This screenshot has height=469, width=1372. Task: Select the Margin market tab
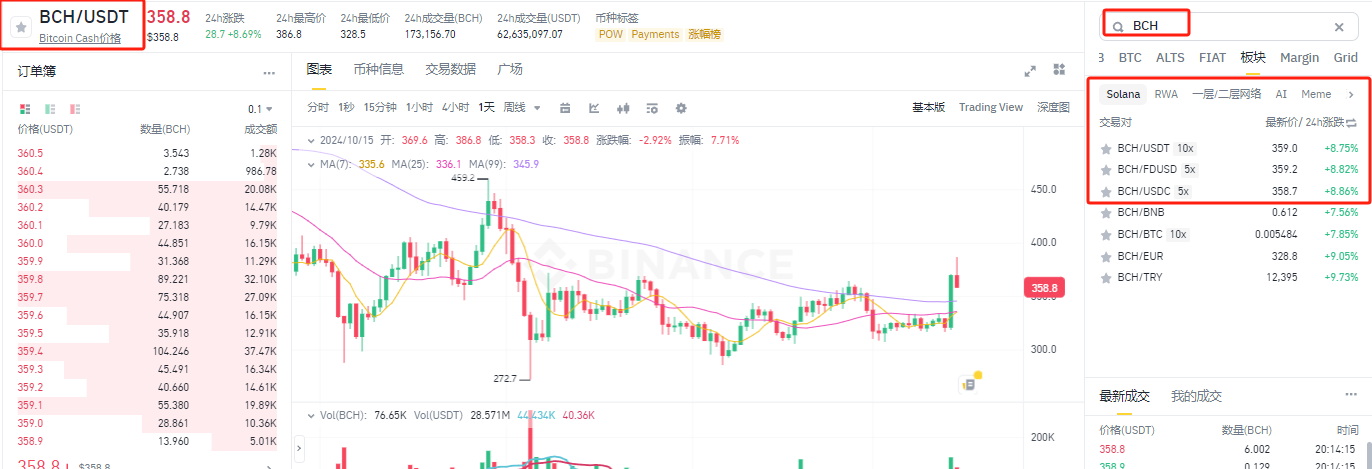coord(1299,58)
